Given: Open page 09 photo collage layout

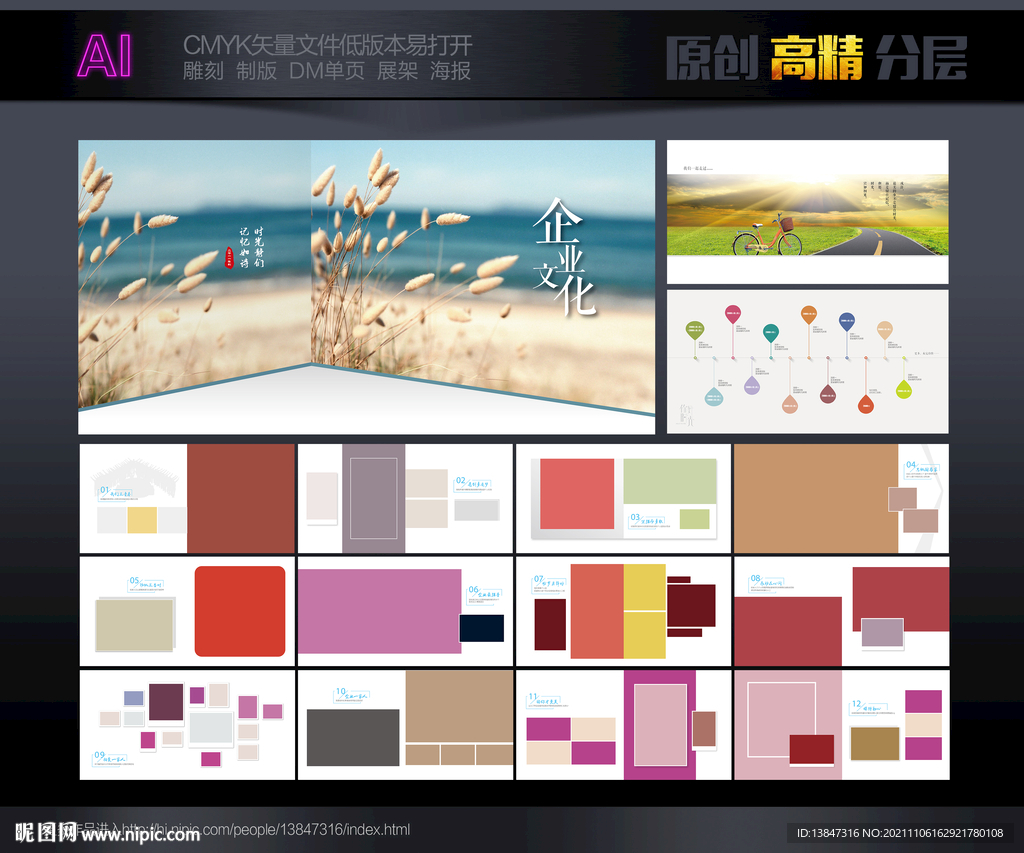Looking at the screenshot, I should (187, 724).
